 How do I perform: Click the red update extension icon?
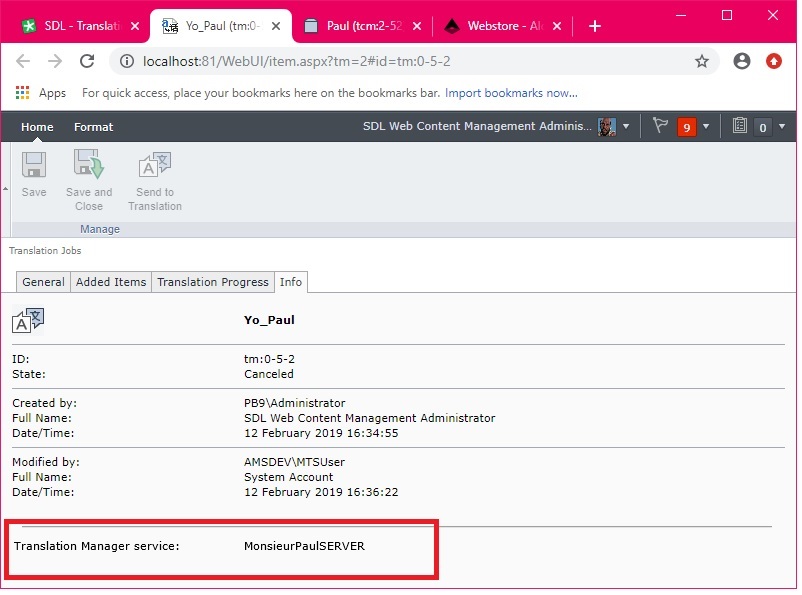pos(773,61)
